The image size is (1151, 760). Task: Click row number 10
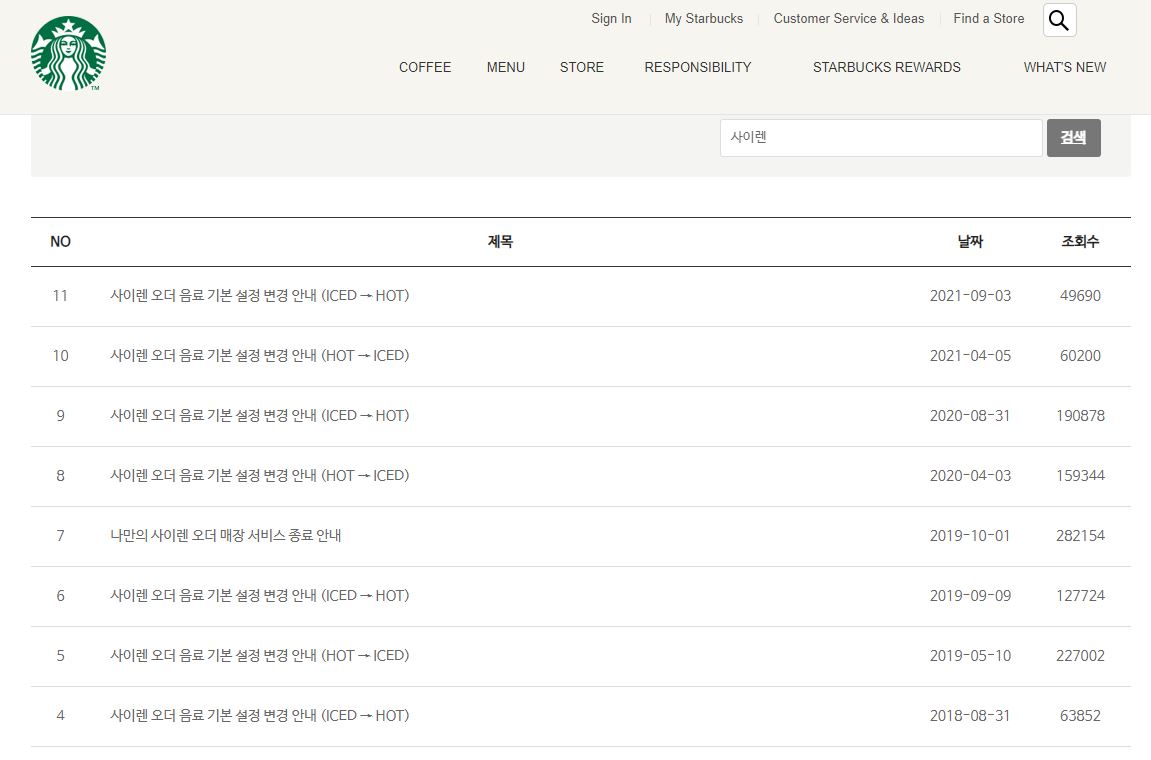pyautogui.click(x=60, y=356)
